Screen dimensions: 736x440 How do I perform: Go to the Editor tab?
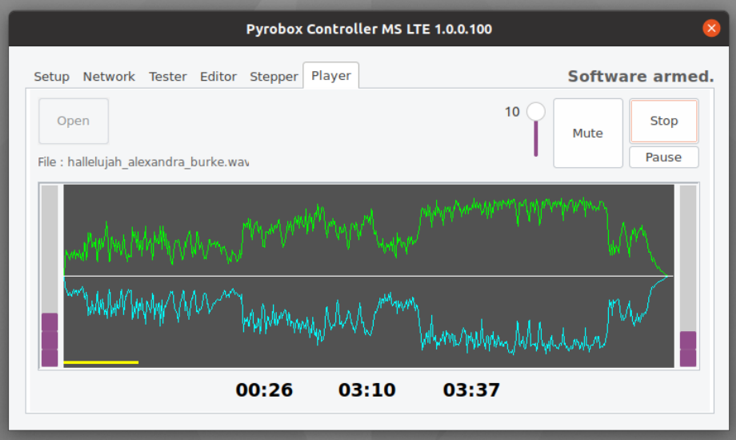point(218,76)
